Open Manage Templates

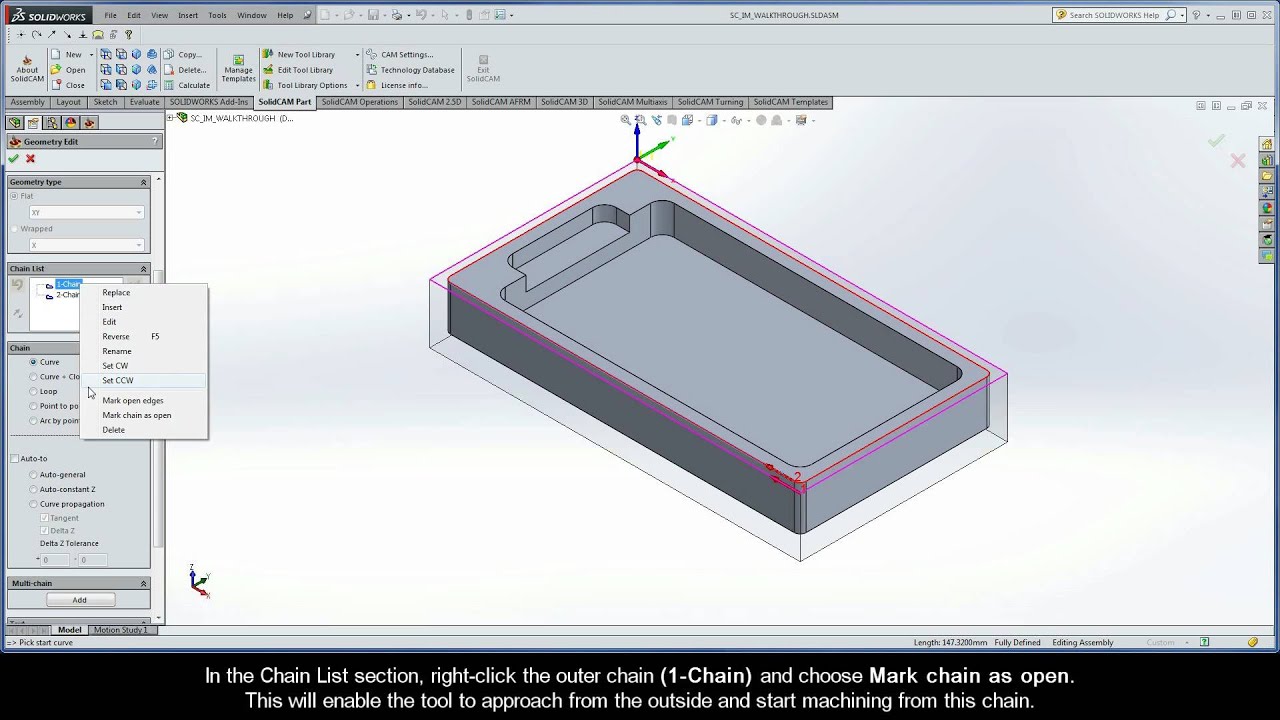[x=238, y=69]
